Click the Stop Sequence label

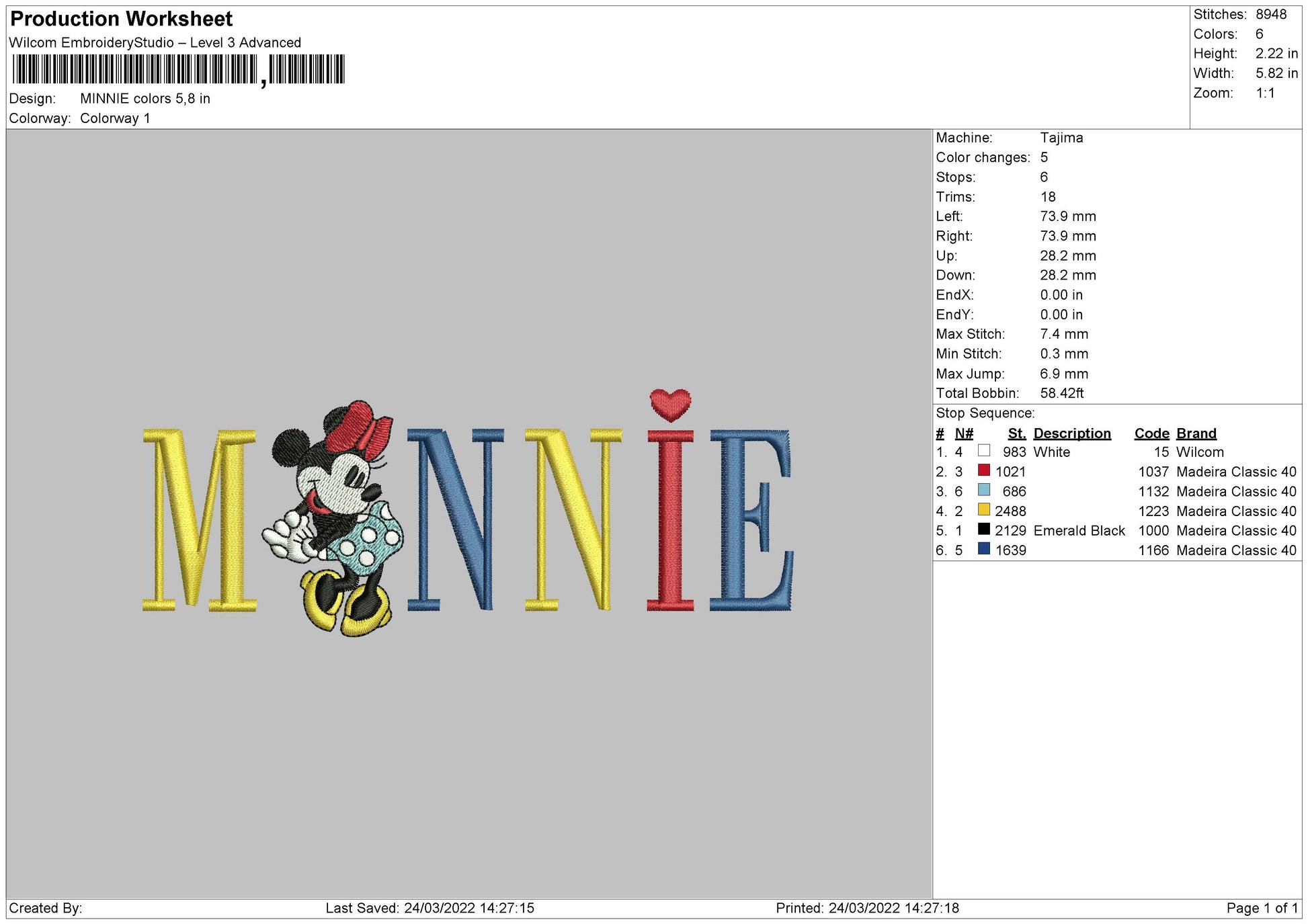[985, 413]
